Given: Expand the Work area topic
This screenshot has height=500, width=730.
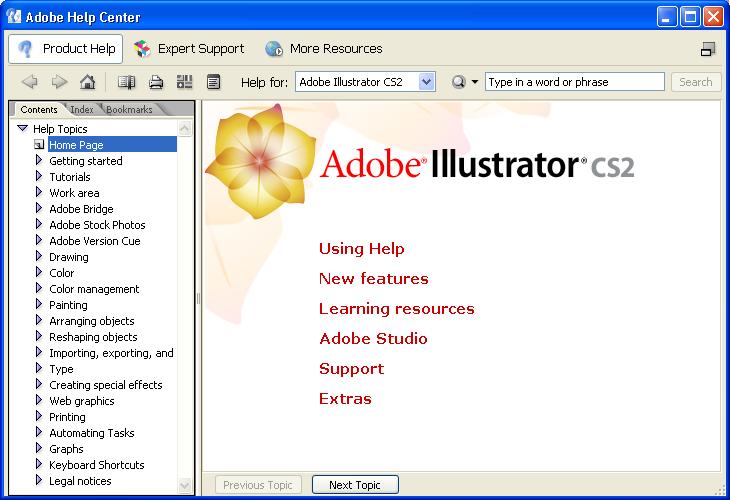Looking at the screenshot, I should tap(39, 192).
